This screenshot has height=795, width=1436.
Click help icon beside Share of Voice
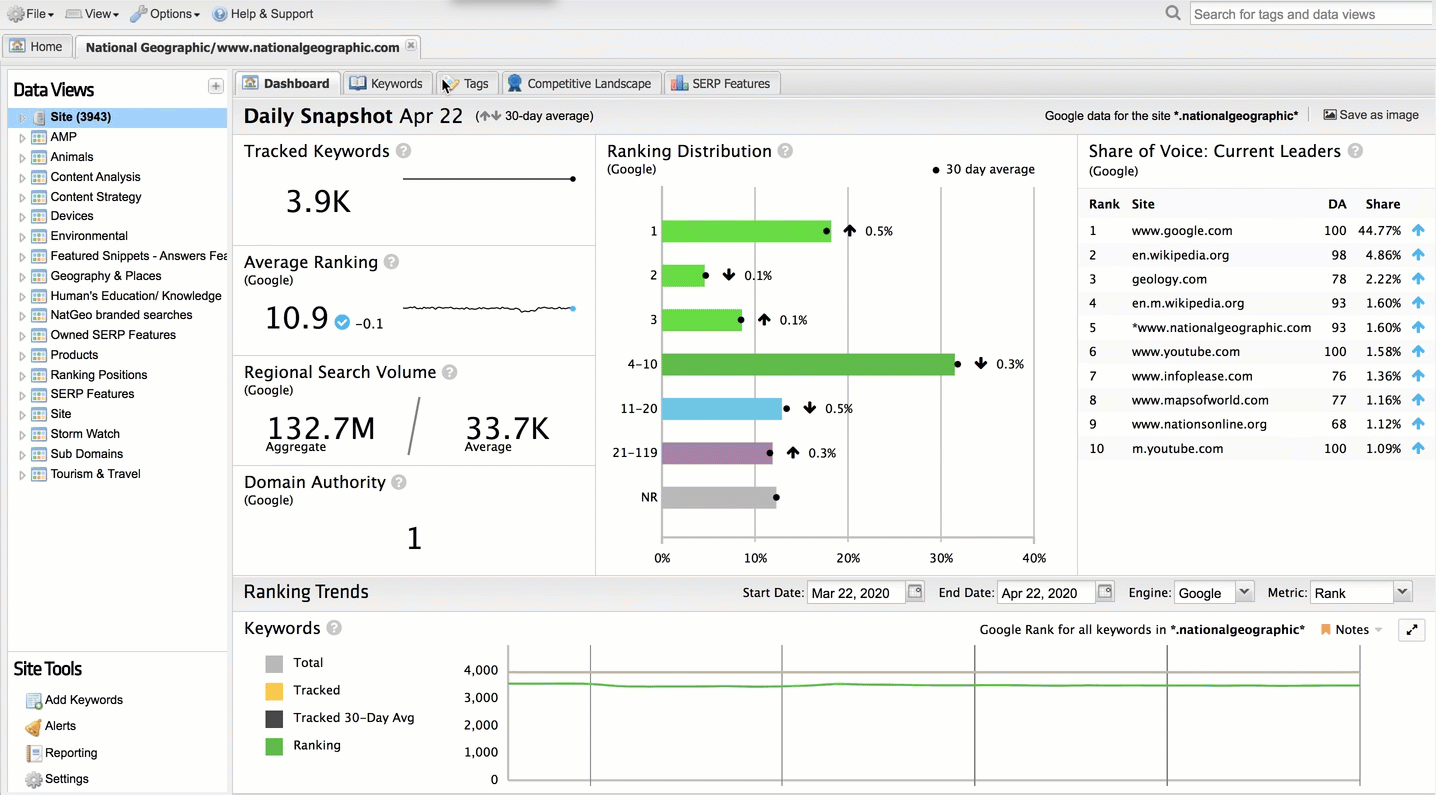1355,151
